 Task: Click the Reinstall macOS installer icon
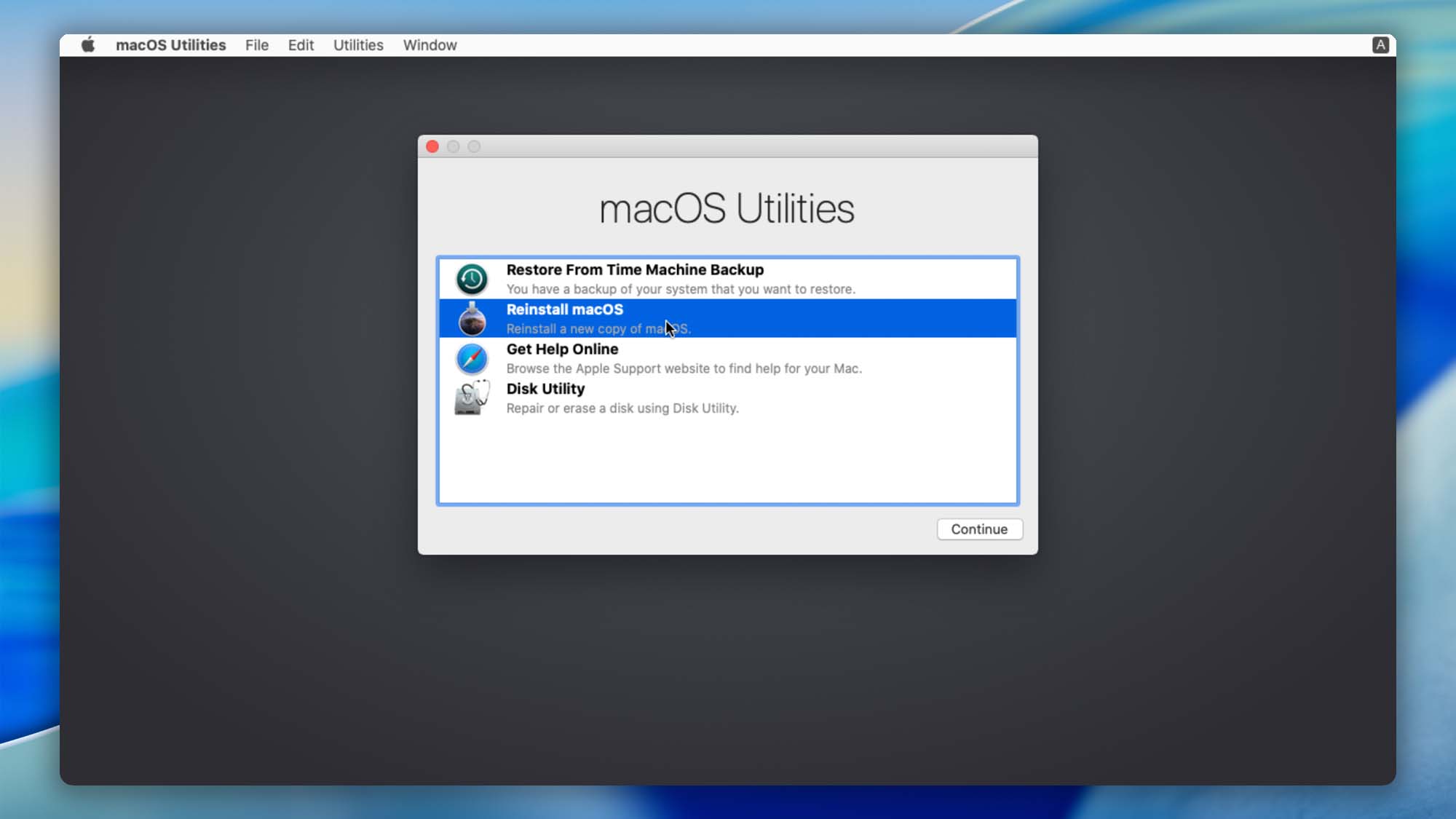click(x=472, y=319)
